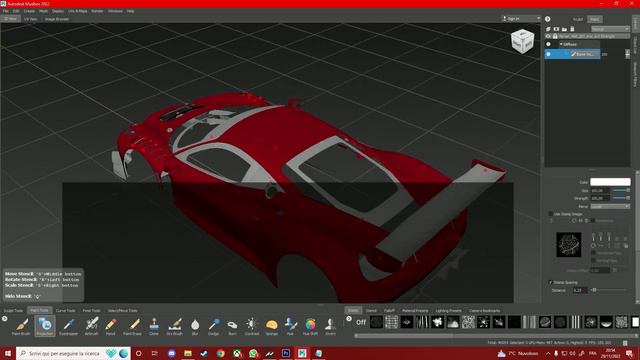Screen dimensions: 640x360
Task: Click the delete layer trash icon
Action: (572, 29)
